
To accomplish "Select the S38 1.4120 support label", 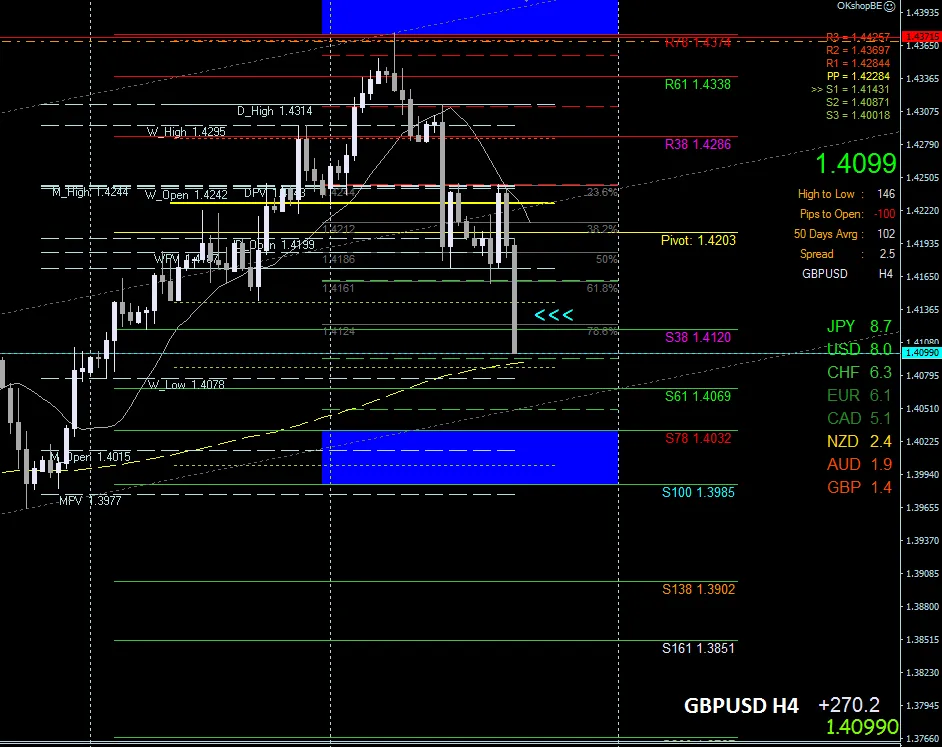I will pos(697,337).
